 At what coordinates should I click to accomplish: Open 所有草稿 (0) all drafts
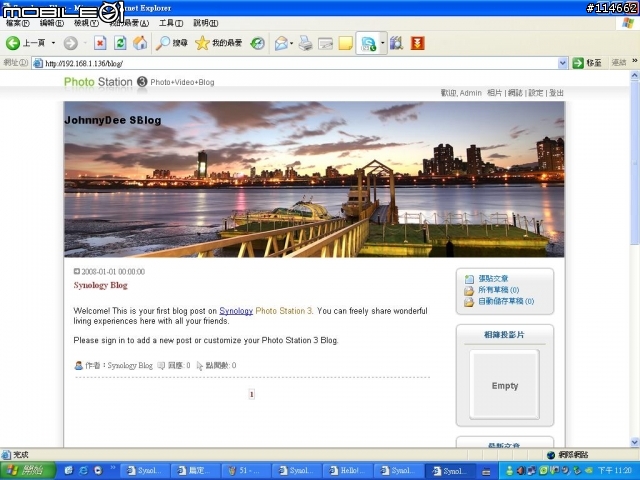498,290
